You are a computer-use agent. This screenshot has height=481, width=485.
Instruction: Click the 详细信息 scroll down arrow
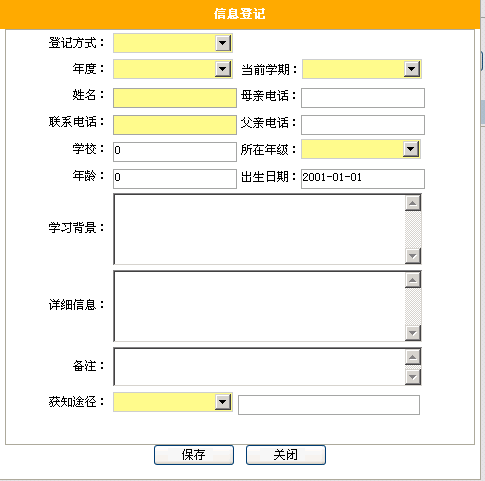point(413,333)
